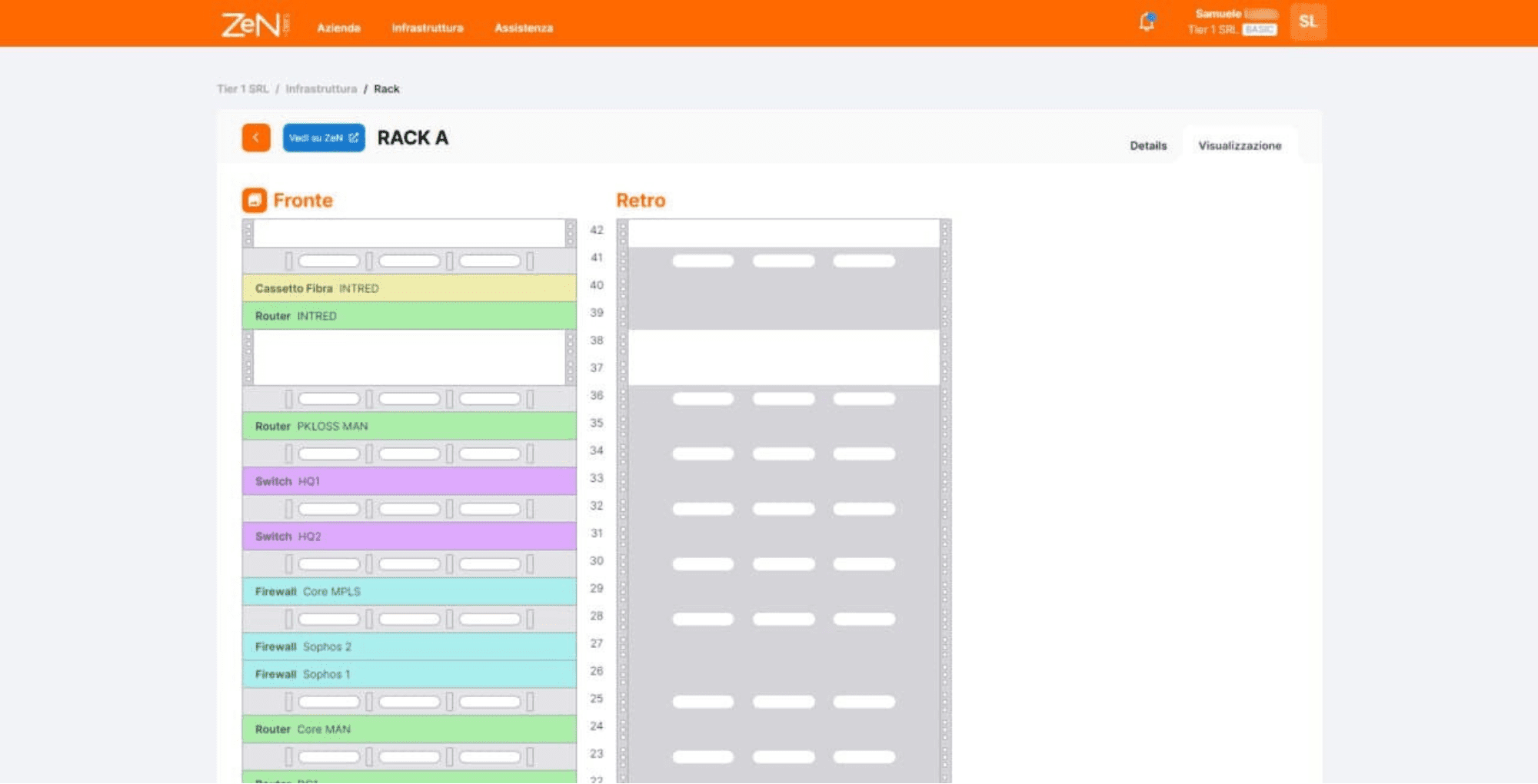Select the Visualizzazione tab

pos(1239,146)
